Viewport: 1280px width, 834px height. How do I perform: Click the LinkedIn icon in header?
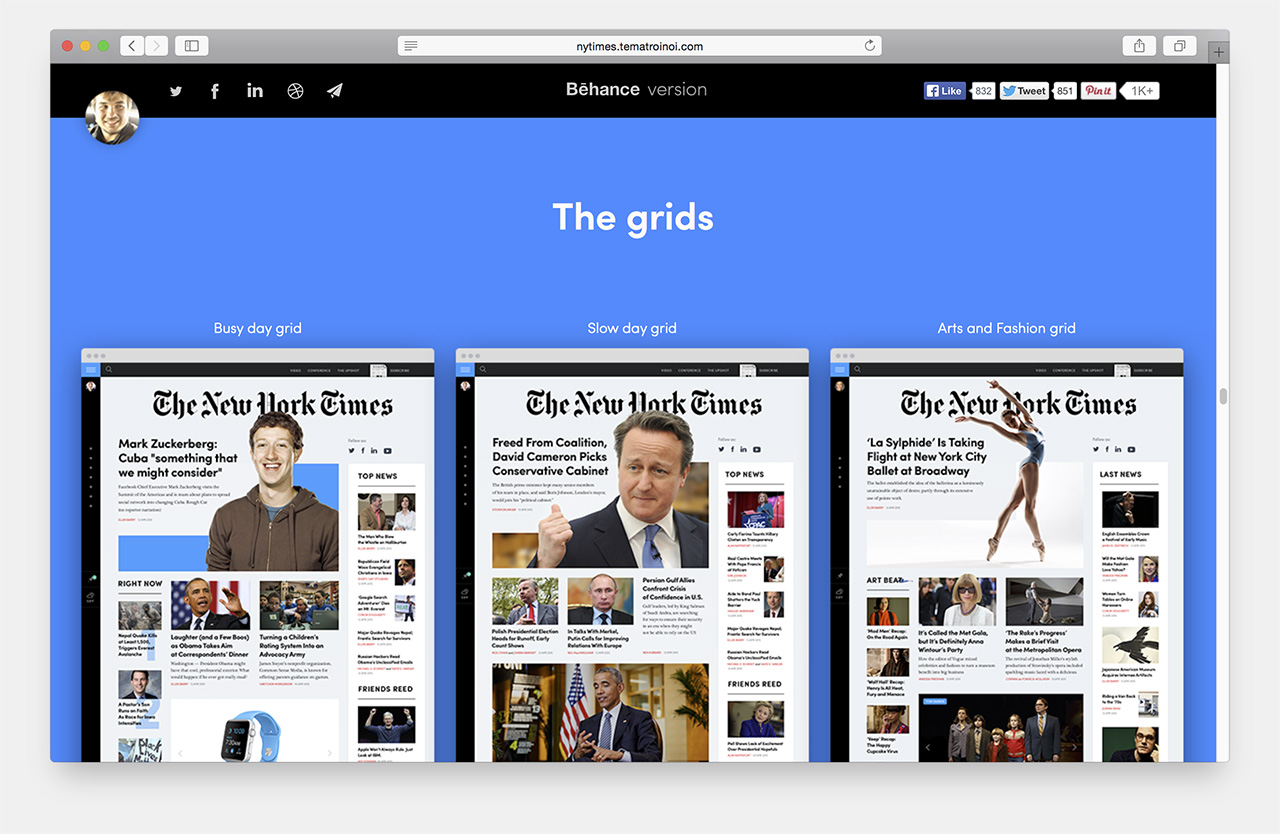(255, 91)
